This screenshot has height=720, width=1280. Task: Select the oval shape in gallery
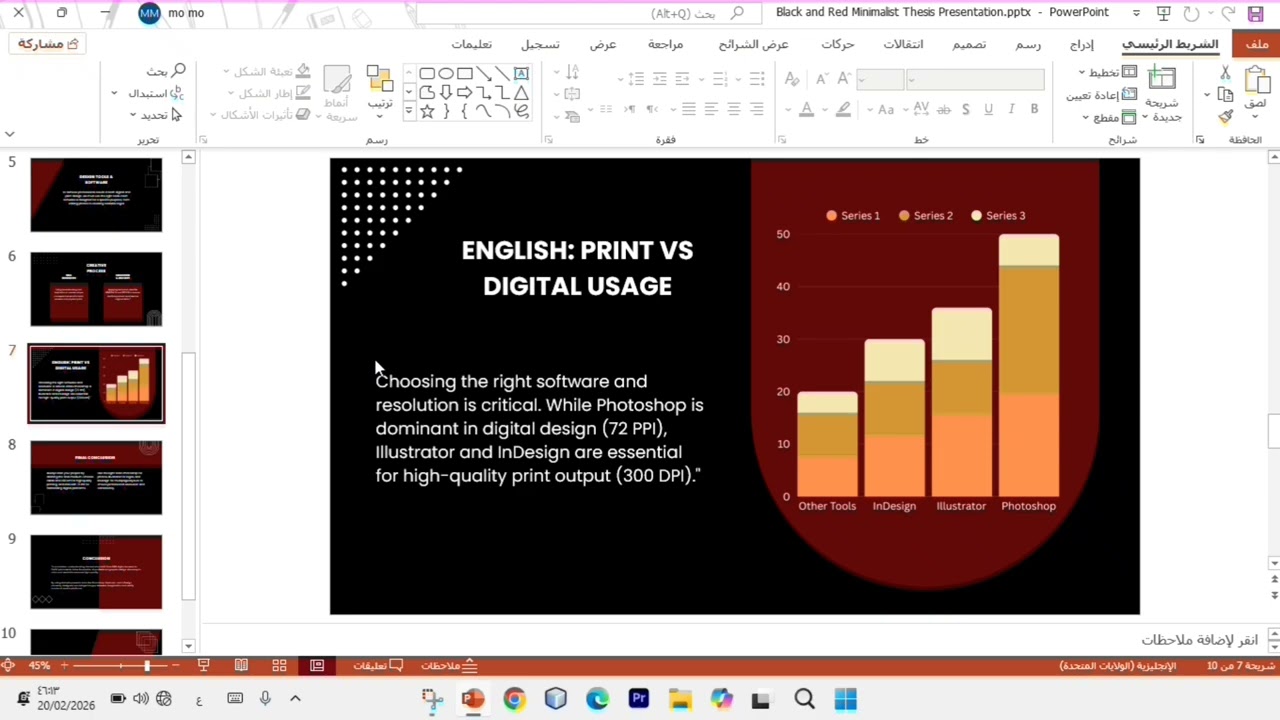(x=446, y=74)
